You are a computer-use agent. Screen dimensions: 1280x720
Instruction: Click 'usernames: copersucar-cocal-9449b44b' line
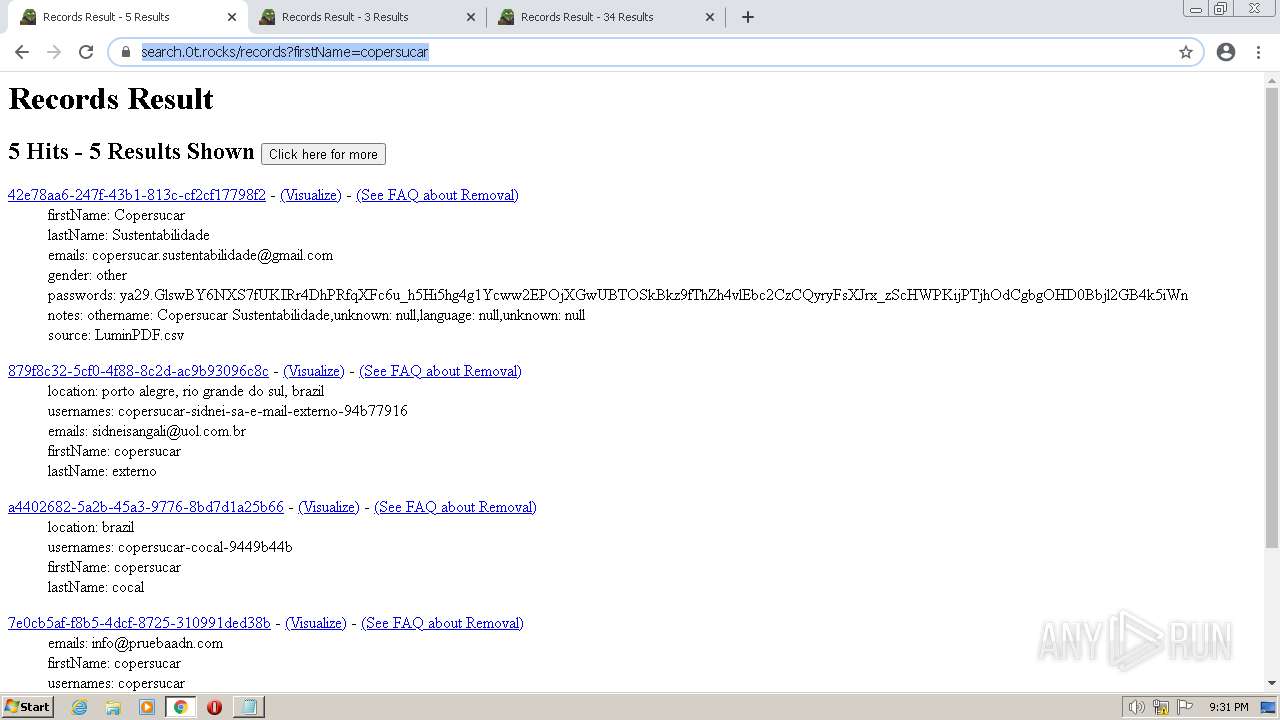click(170, 547)
